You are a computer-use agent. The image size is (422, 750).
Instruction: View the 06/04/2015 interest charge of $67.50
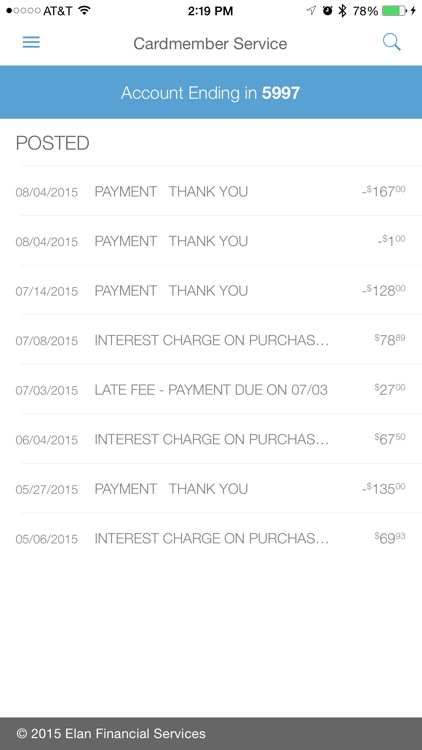[x=211, y=439]
